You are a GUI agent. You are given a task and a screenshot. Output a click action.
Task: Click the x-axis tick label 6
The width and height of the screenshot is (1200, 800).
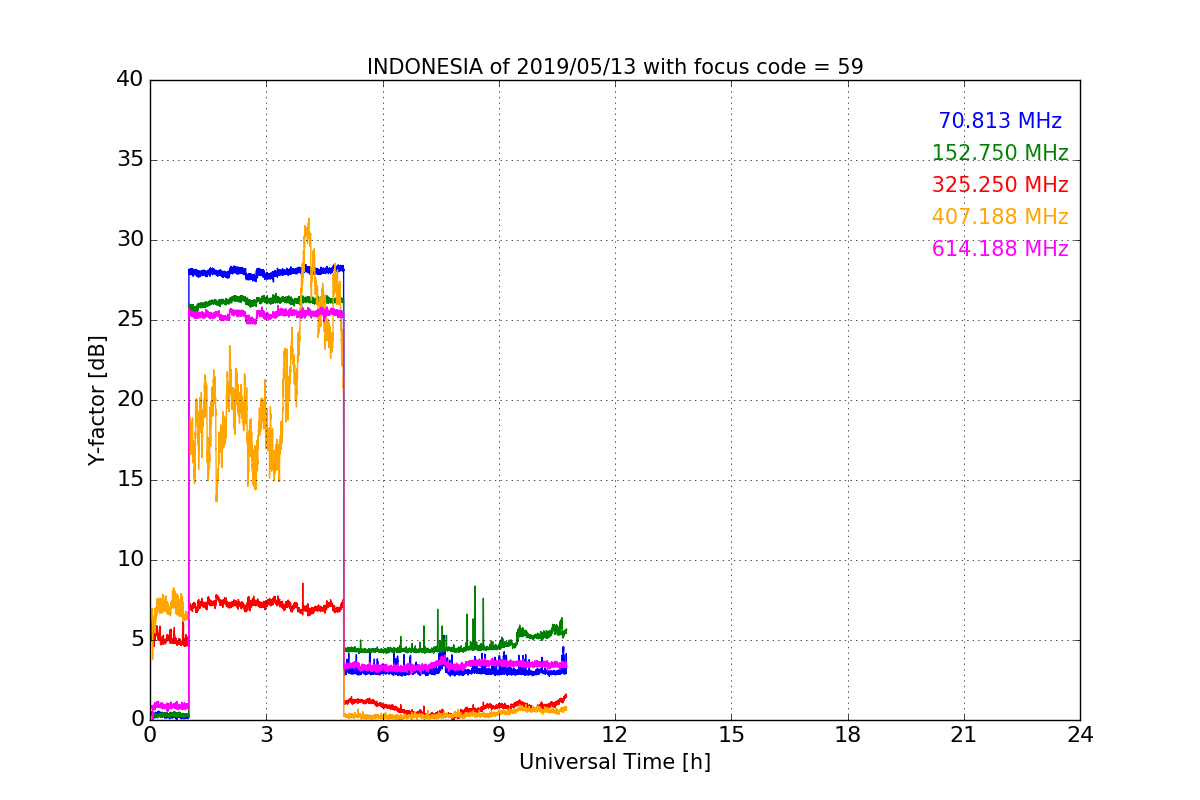pos(382,735)
